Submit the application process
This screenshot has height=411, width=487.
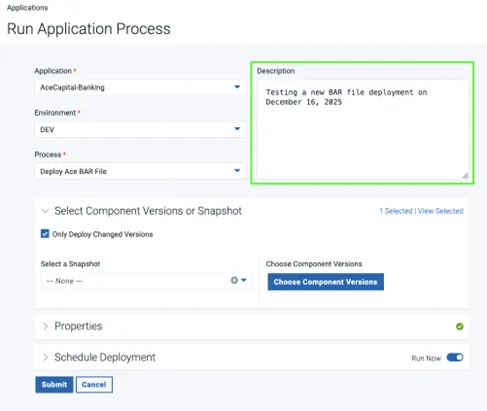coord(54,384)
